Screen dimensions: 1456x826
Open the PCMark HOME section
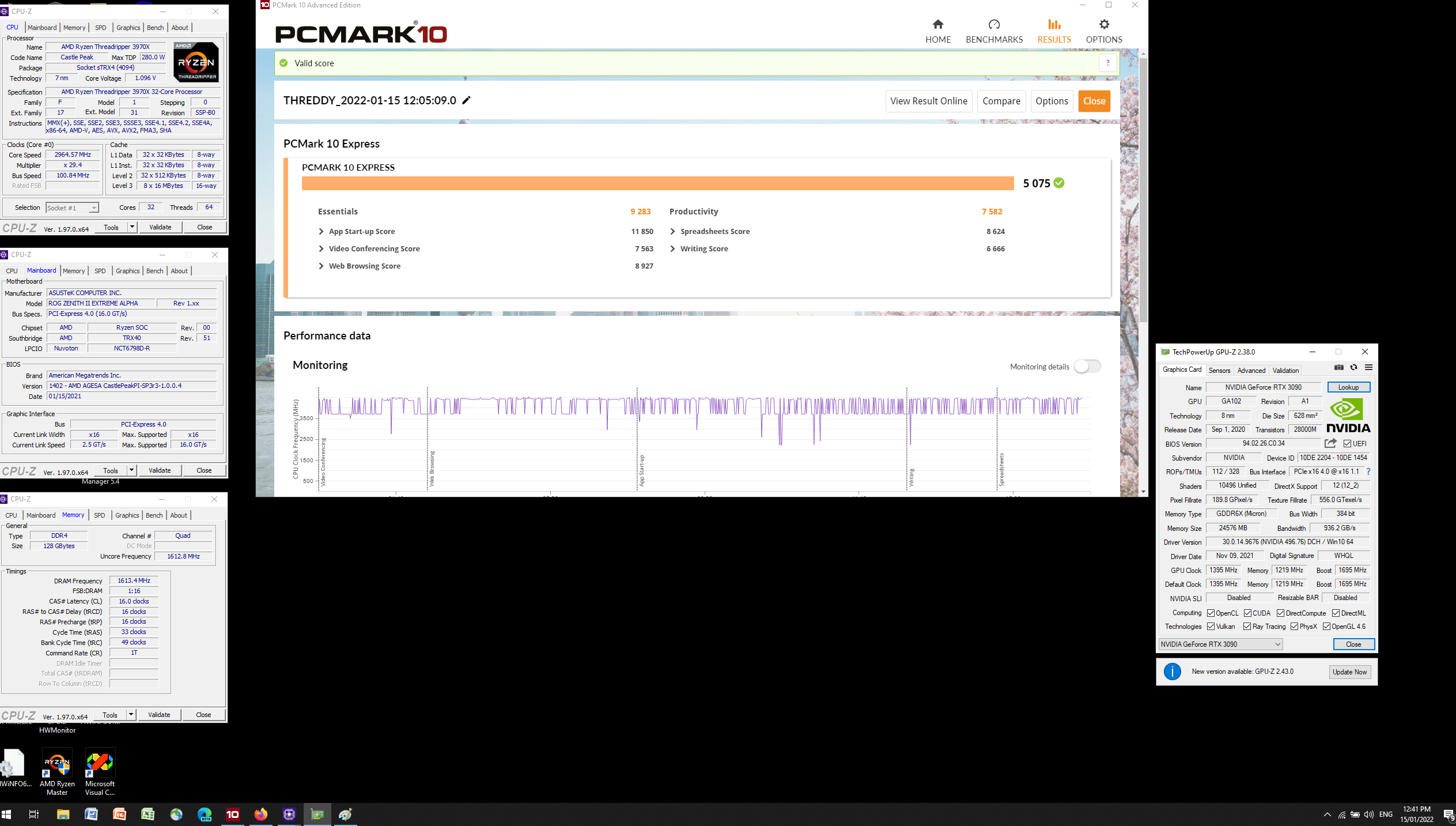(x=938, y=31)
